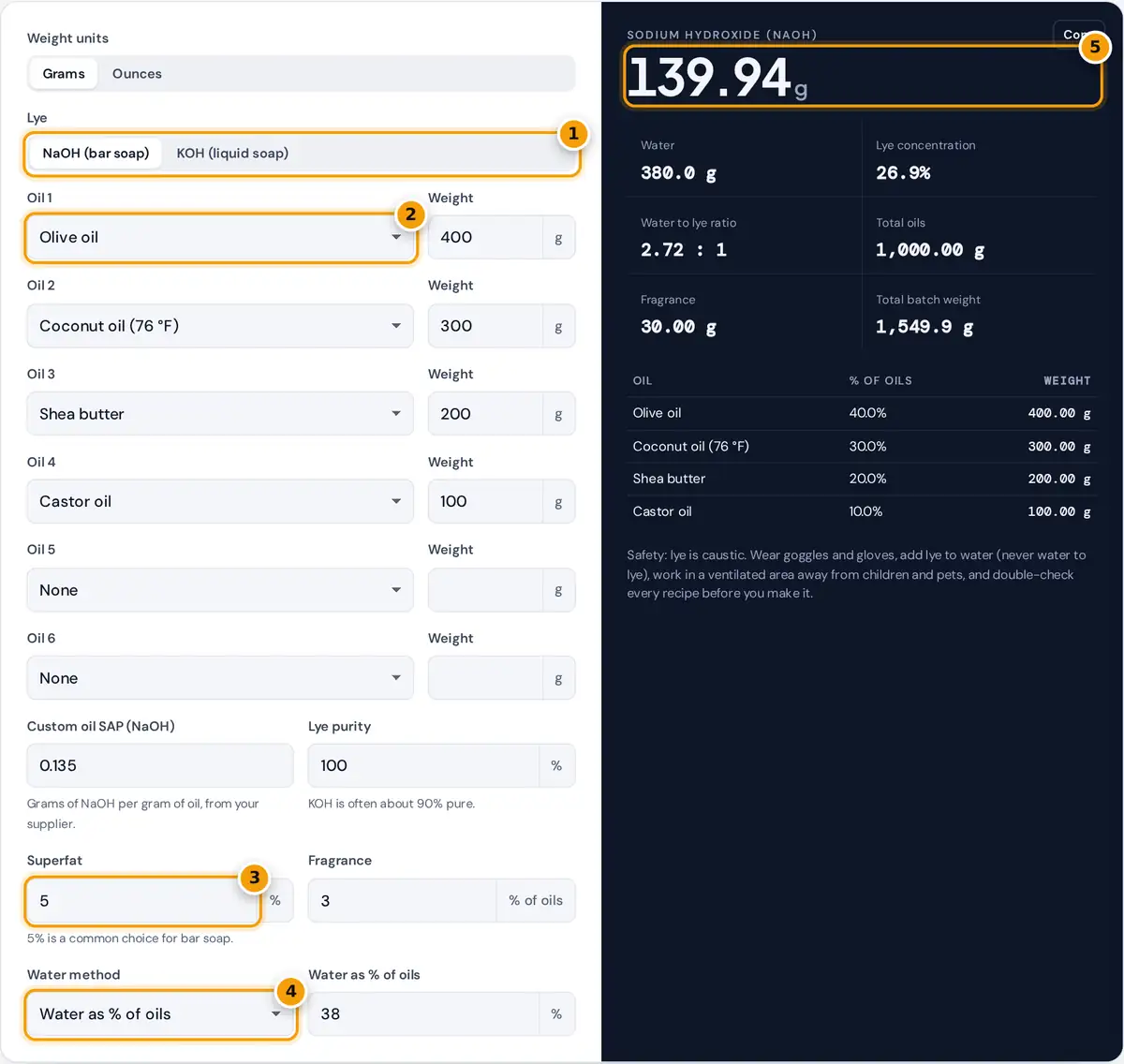
Task: Click the Fragrance value 30.00 g
Action: pyautogui.click(x=678, y=327)
